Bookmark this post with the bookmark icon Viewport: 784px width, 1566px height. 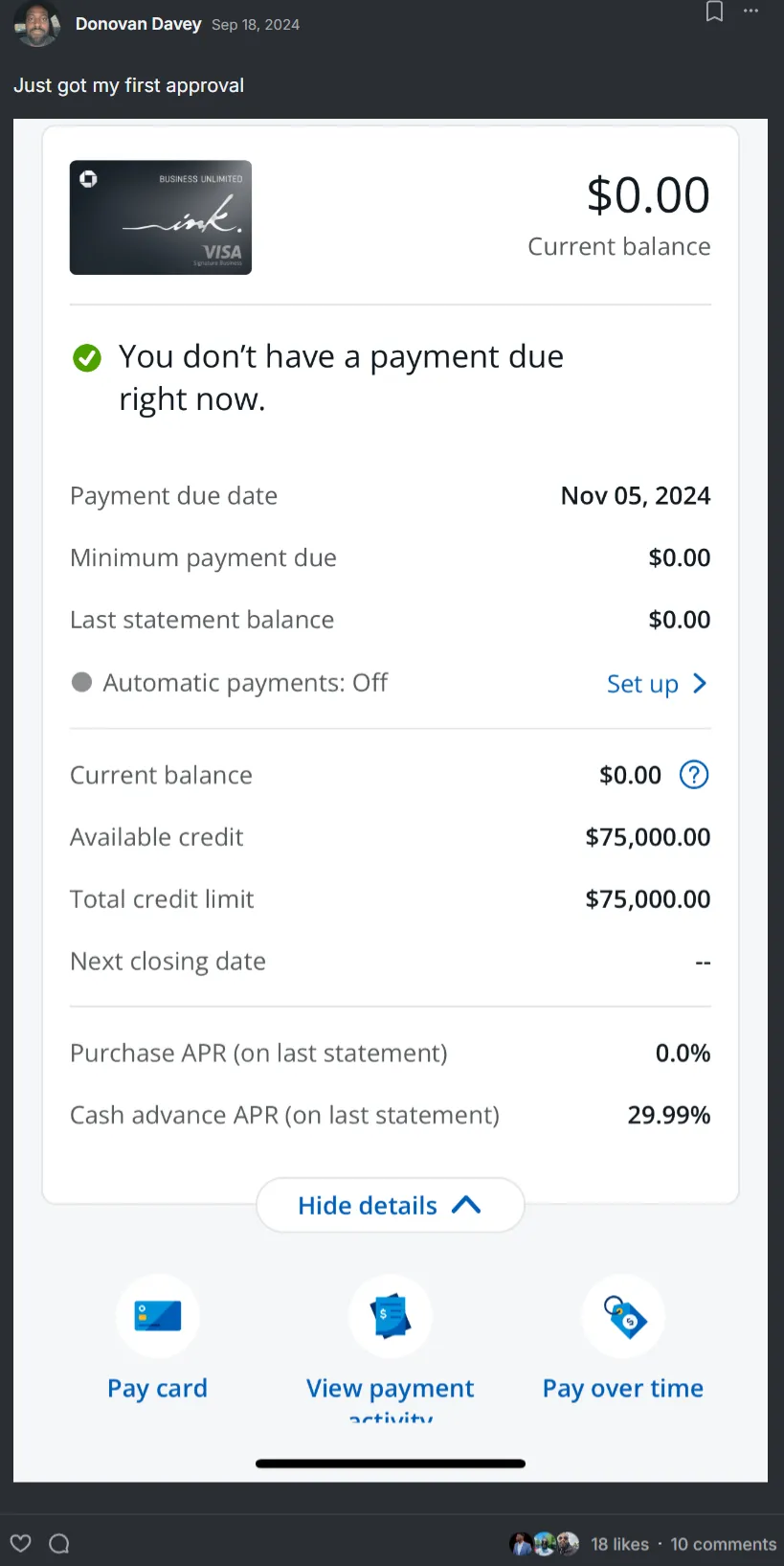coord(714,11)
